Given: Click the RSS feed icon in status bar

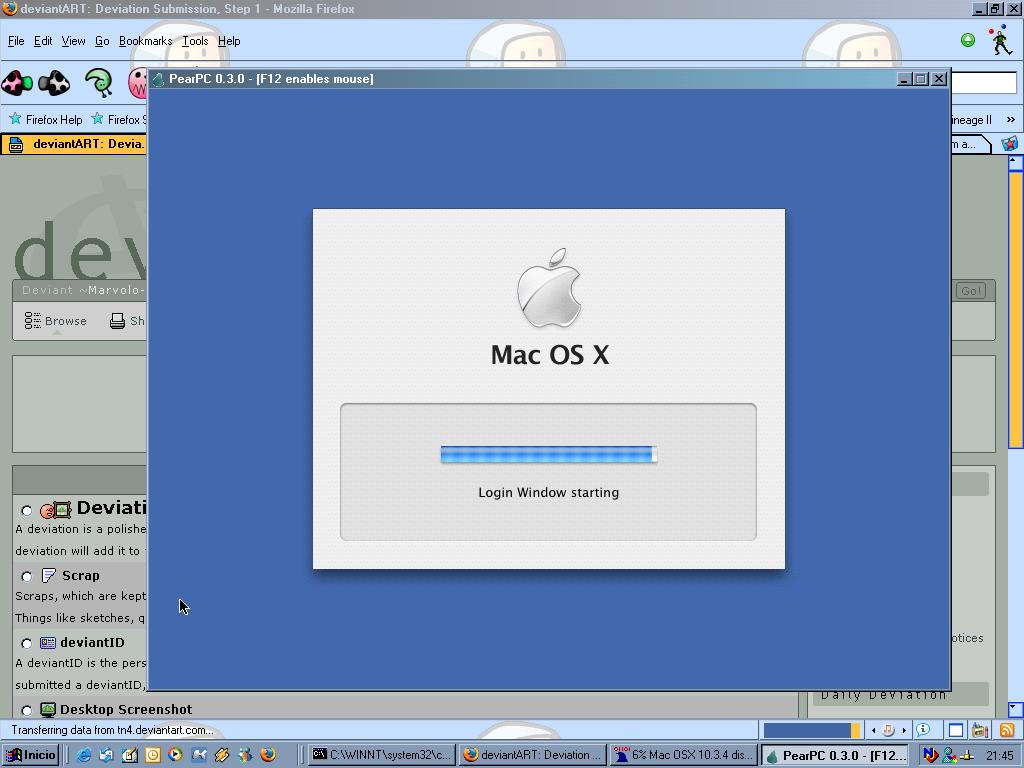Looking at the screenshot, I should tap(1007, 730).
